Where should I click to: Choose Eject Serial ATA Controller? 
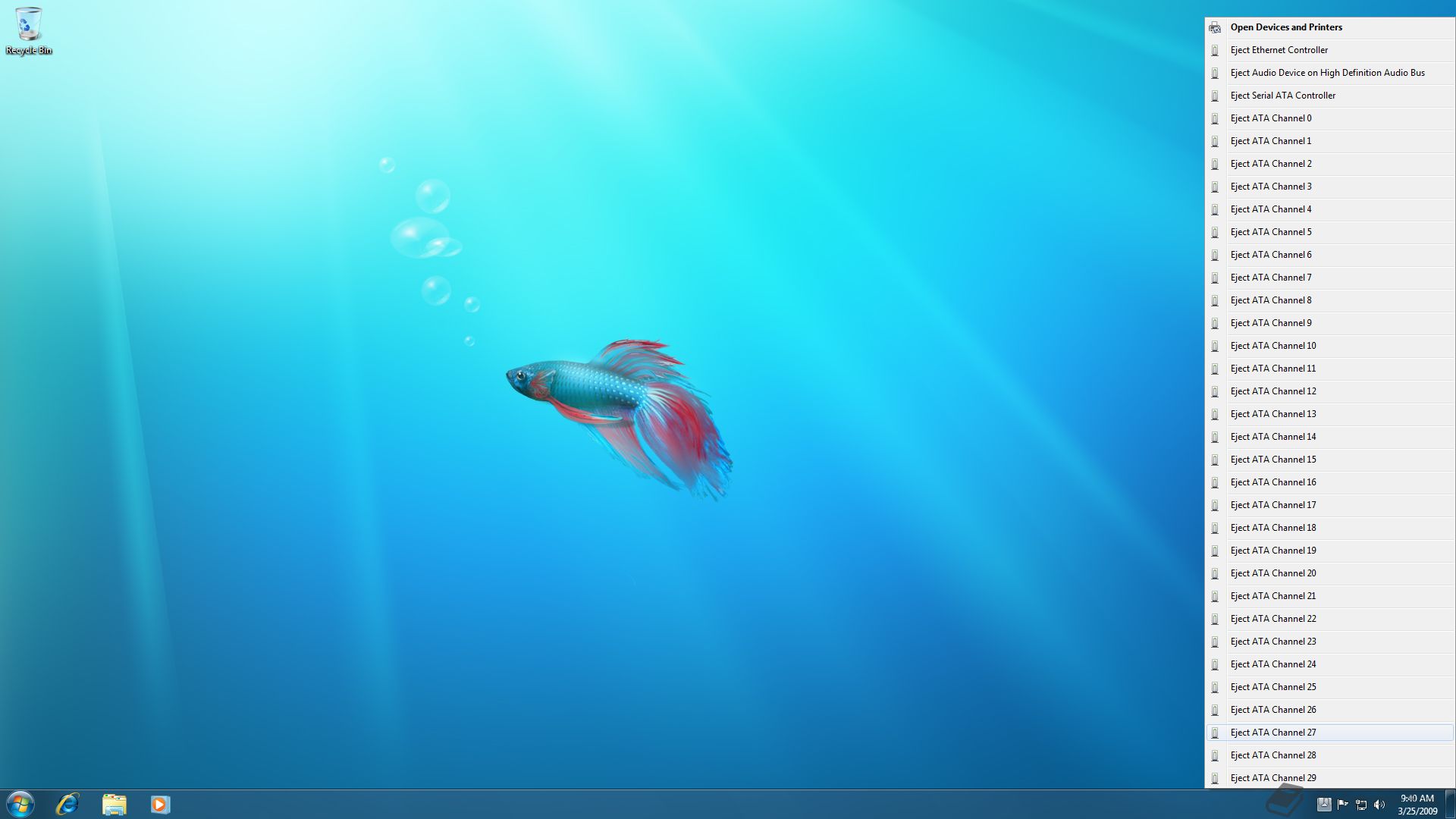coord(1329,96)
